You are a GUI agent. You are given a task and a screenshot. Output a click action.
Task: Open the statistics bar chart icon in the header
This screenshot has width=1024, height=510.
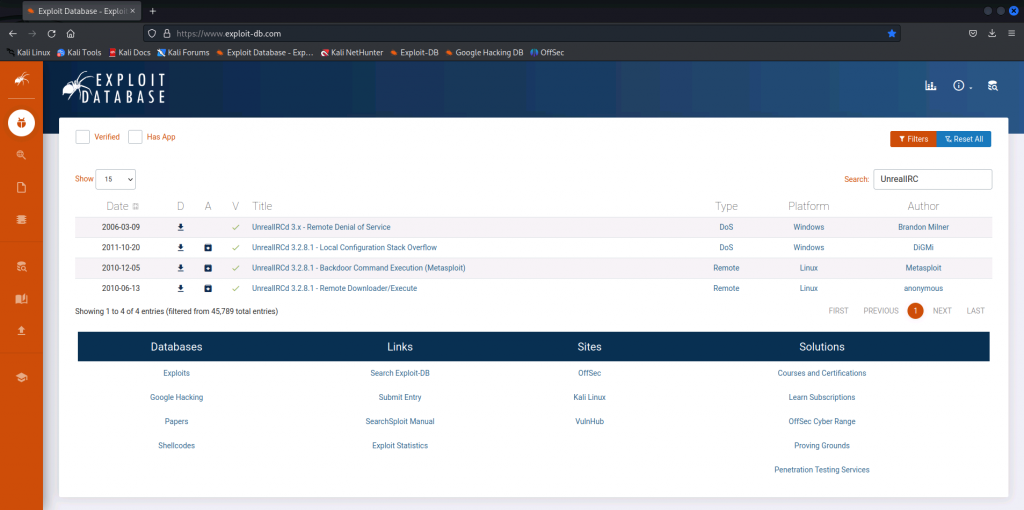[931, 86]
